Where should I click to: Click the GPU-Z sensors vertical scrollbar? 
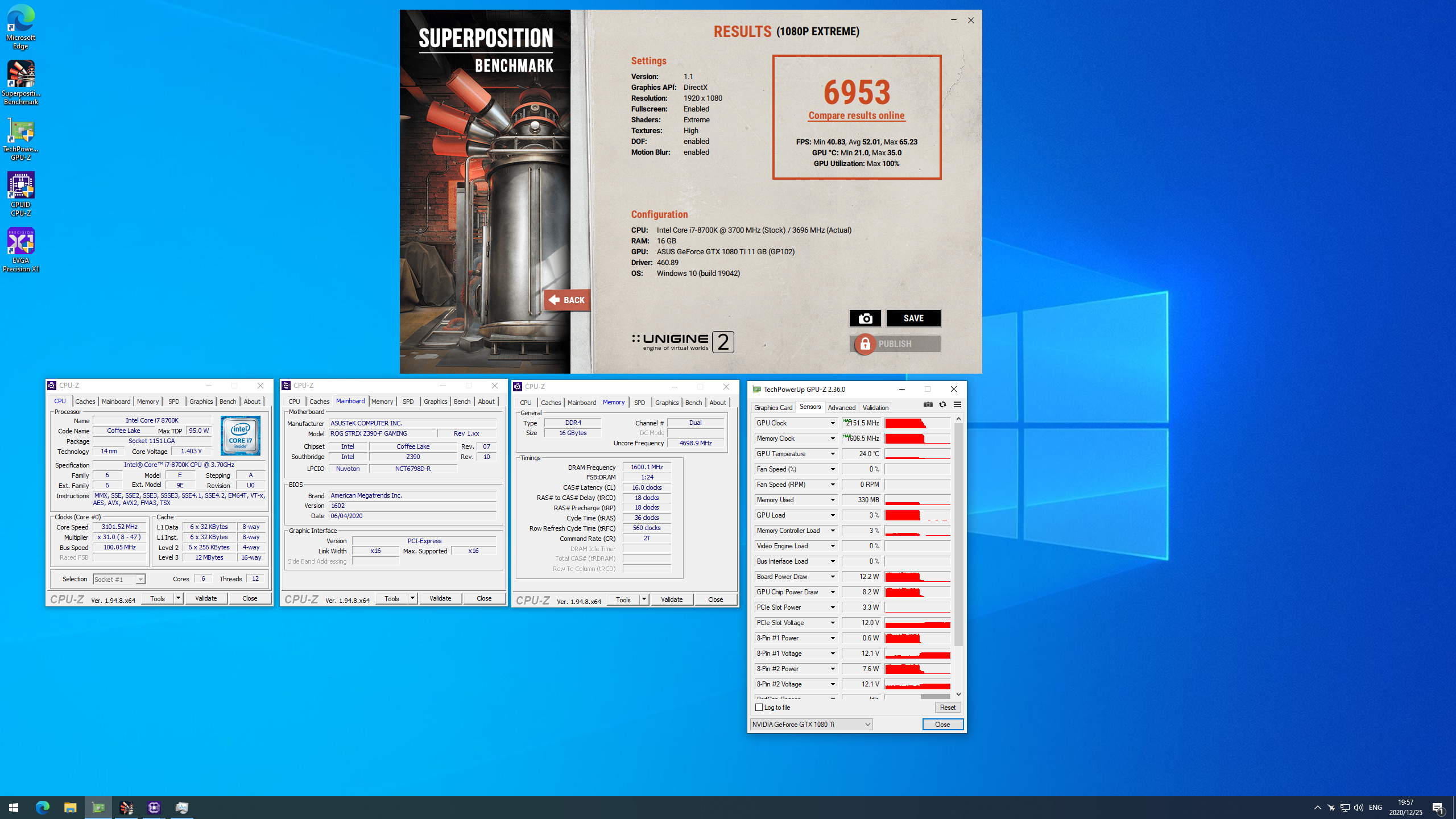coord(958,535)
